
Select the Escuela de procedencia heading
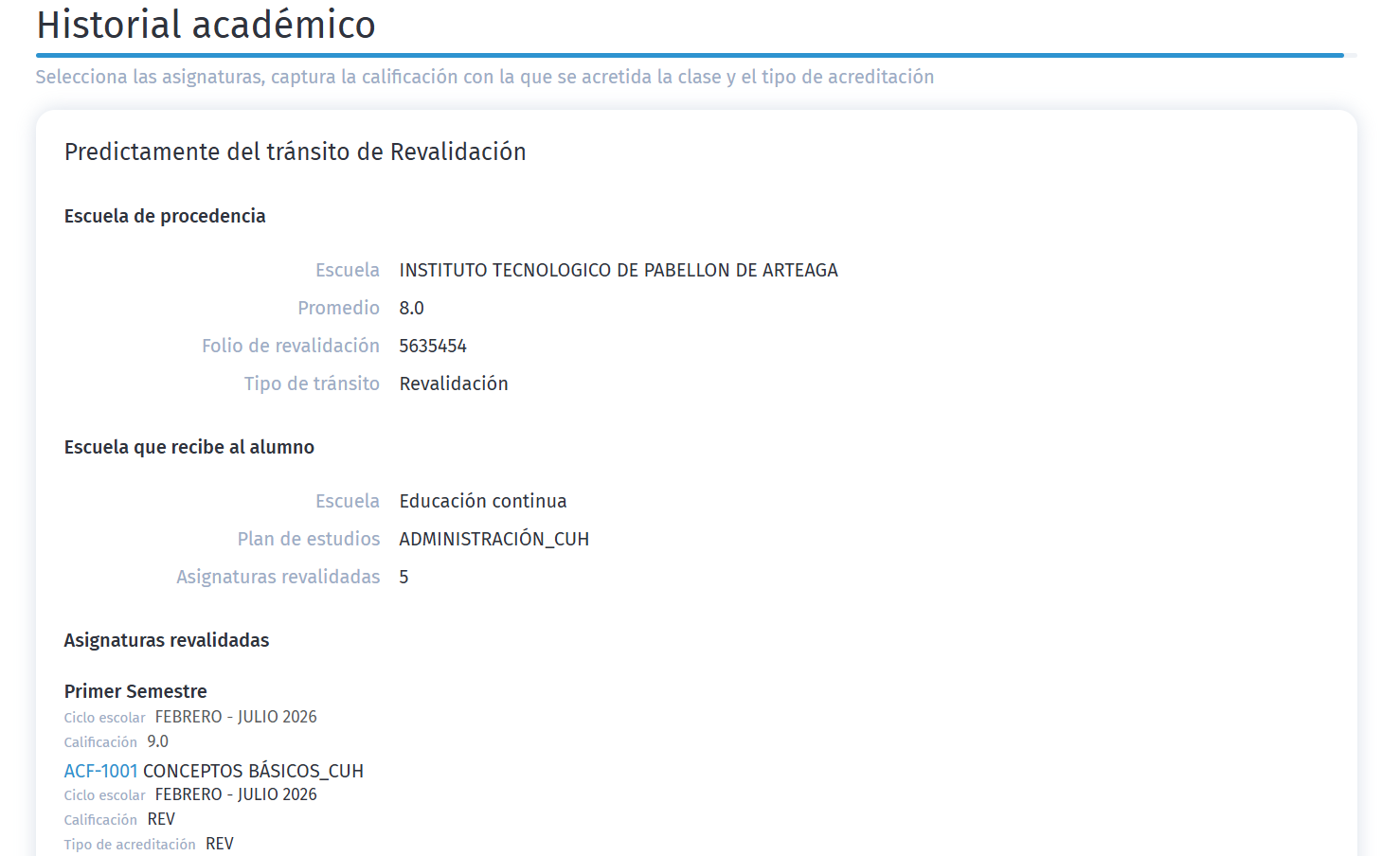pos(164,216)
